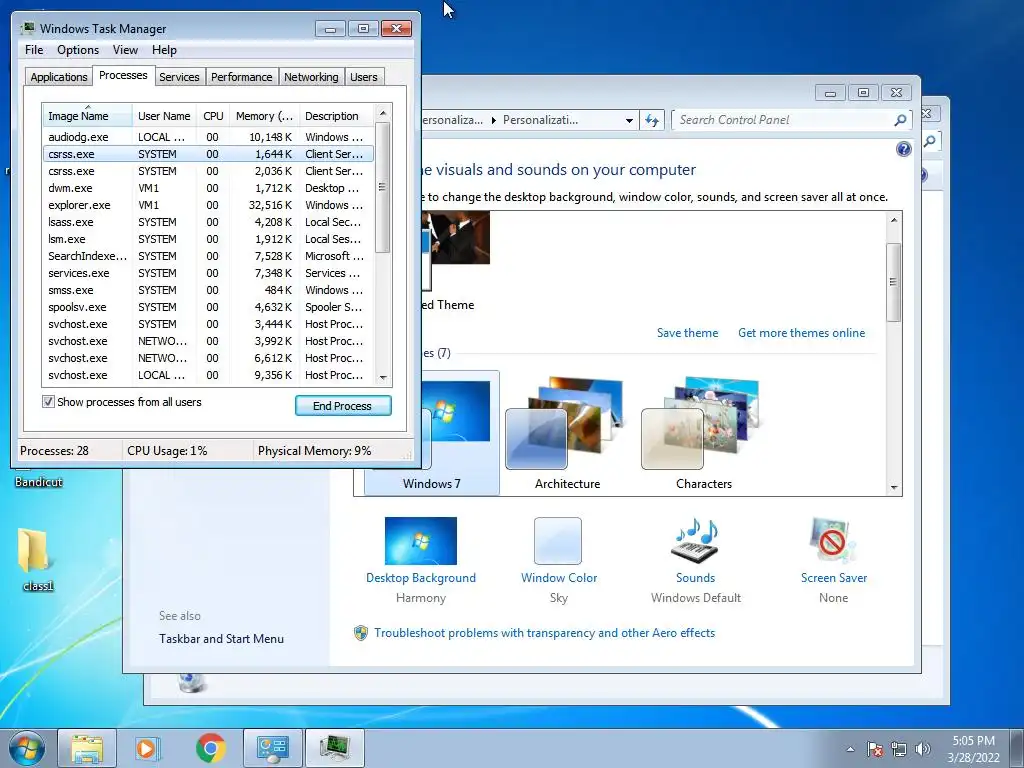The height and width of the screenshot is (768, 1024).
Task: Select the audiodg.exe process row
Action: click(208, 137)
